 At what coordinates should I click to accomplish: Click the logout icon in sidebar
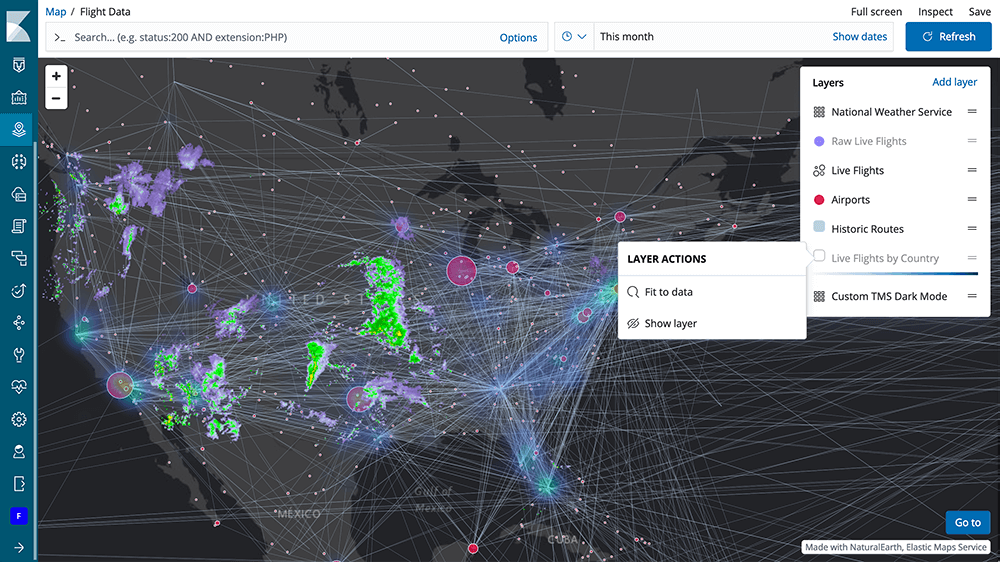click(18, 483)
